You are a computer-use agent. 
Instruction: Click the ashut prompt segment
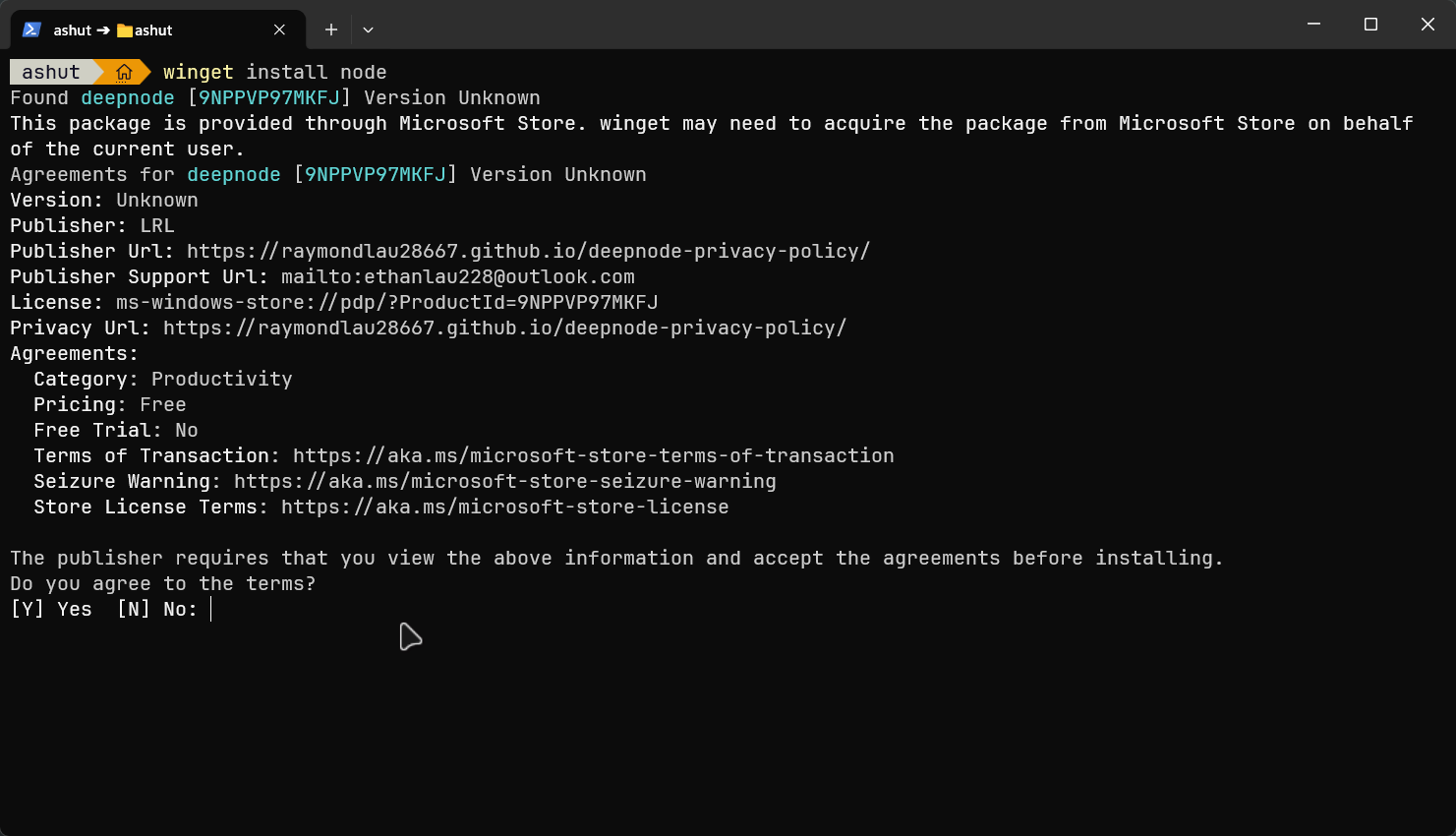[x=49, y=71]
